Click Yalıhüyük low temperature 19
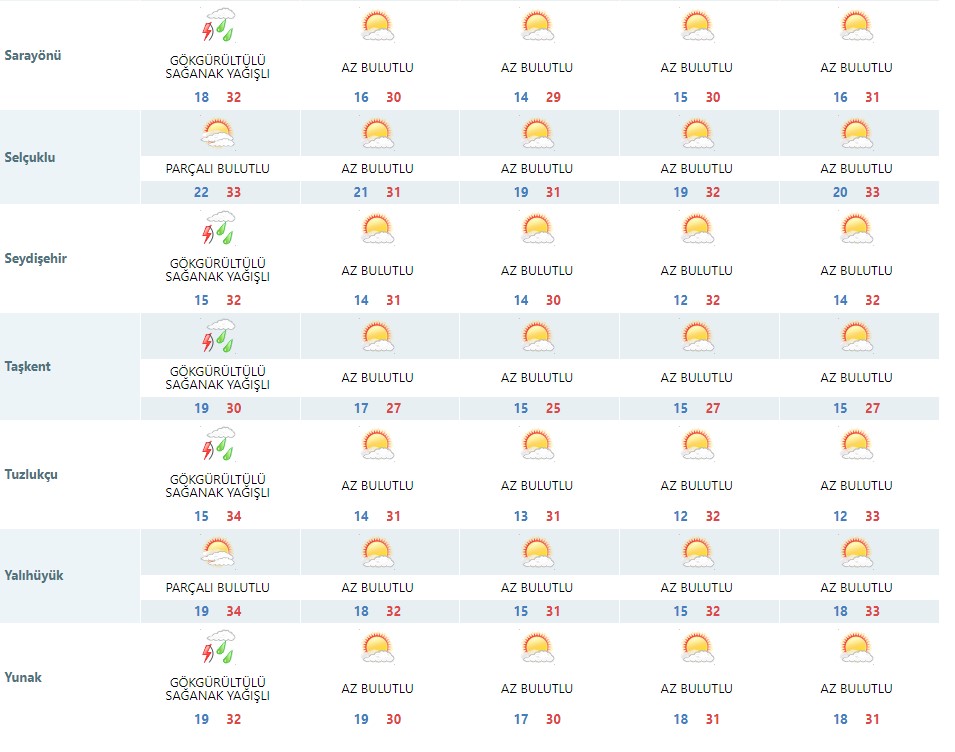 coord(202,611)
